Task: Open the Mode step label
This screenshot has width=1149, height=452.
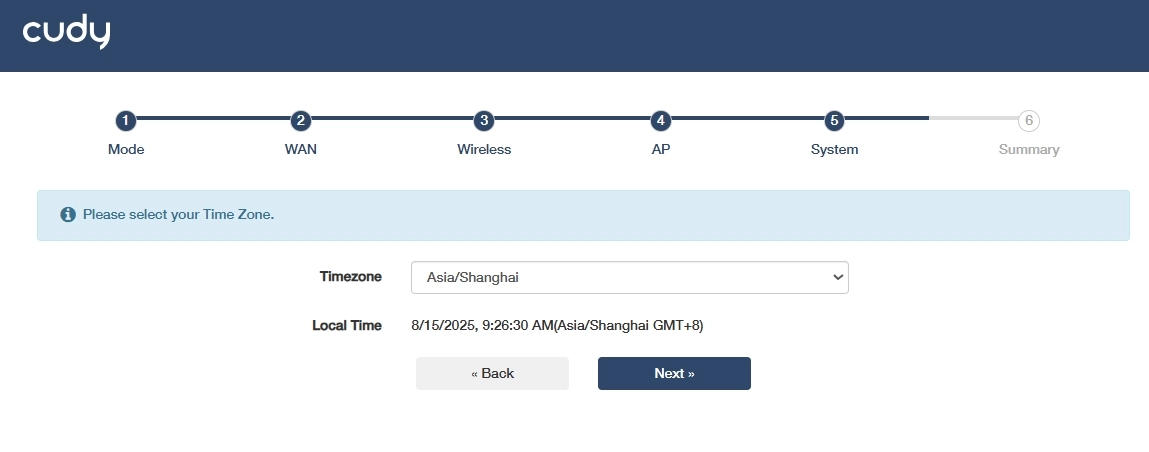Action: (x=126, y=150)
